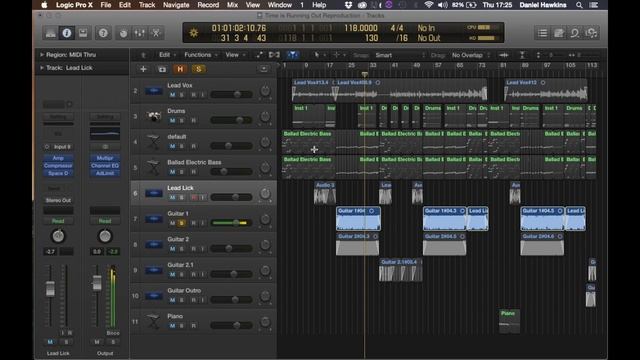Open the Snap Smart dropdown

[400, 55]
